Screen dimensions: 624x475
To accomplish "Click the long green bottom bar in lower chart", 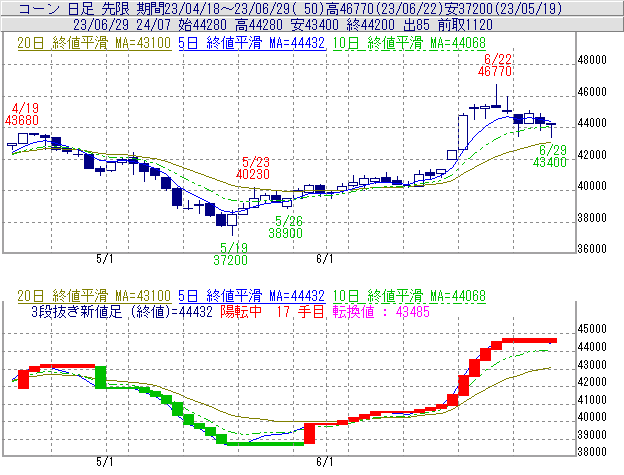I will (265, 444).
